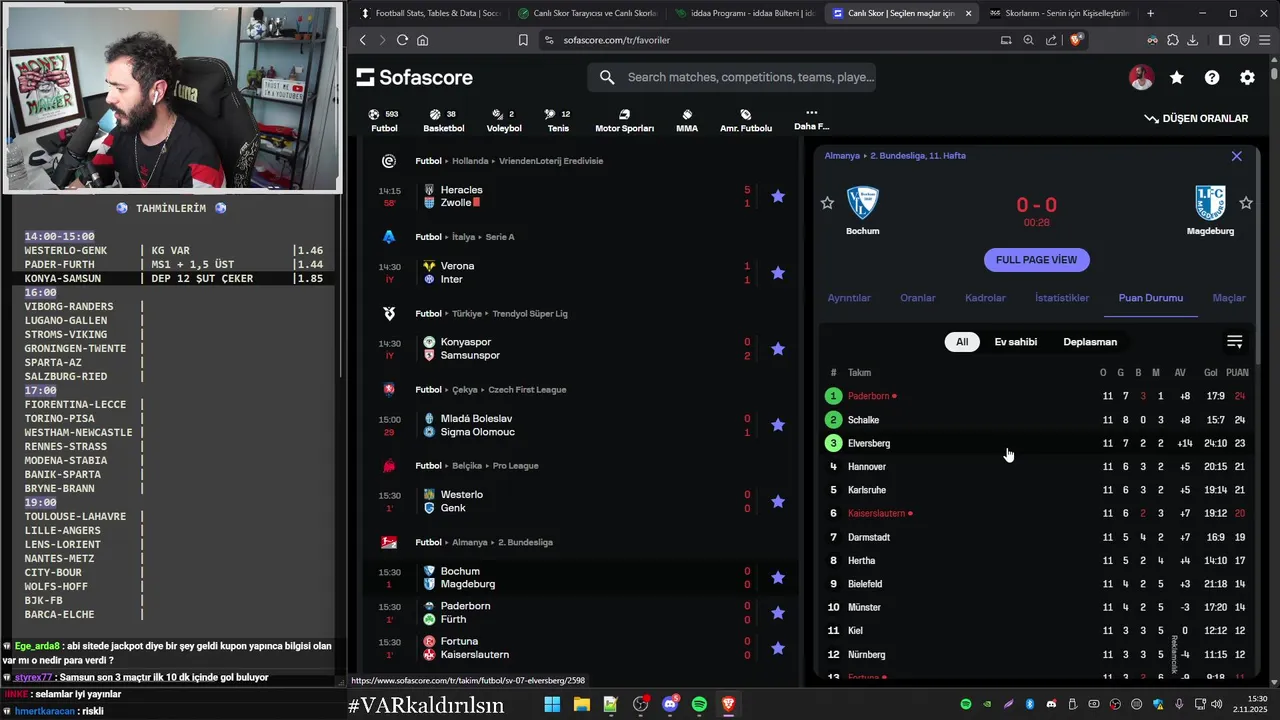
Task: Switch to the Ayrıntılar tab
Action: tap(849, 298)
